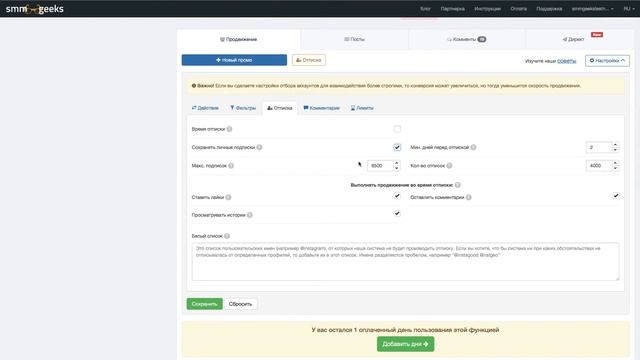
Task: Select the Отписка settings tab
Action: point(280,108)
